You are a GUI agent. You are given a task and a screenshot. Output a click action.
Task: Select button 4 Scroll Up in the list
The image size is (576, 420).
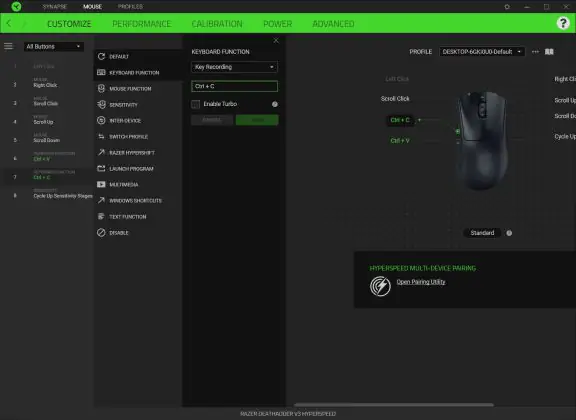pyautogui.click(x=47, y=121)
